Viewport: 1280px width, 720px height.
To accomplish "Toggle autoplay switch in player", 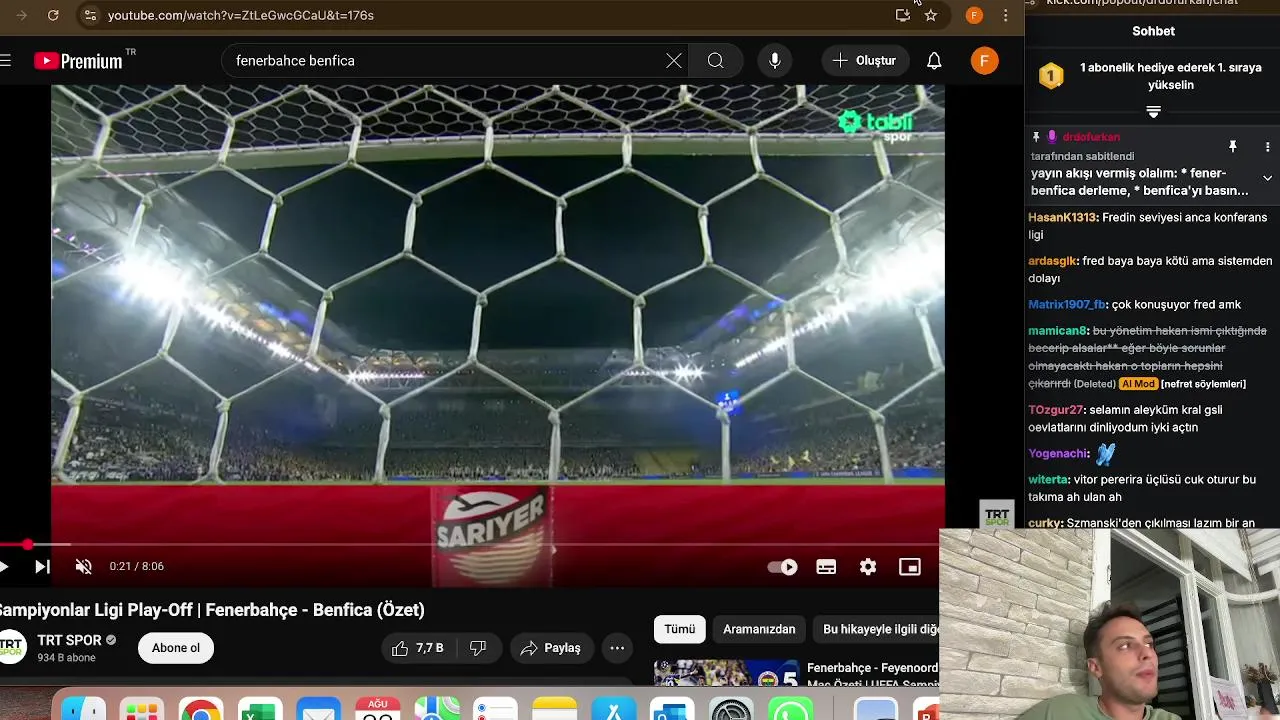I will [782, 567].
